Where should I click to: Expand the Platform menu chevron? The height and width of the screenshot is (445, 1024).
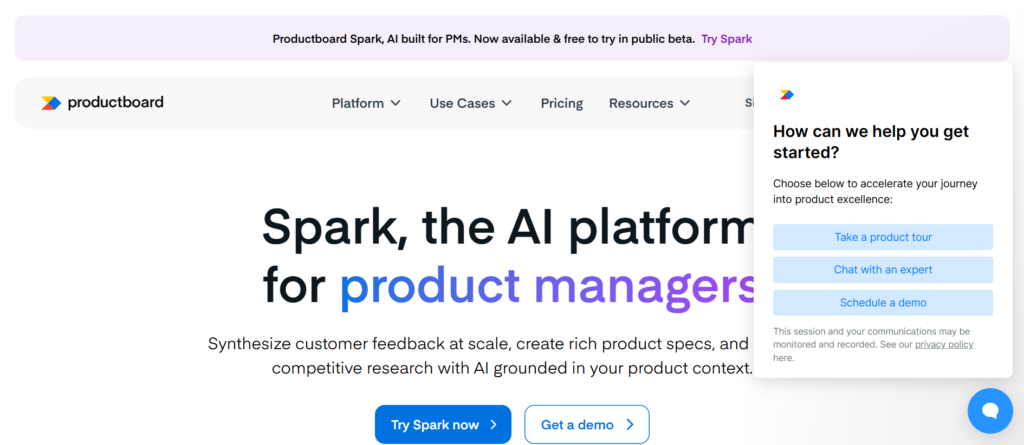396,103
